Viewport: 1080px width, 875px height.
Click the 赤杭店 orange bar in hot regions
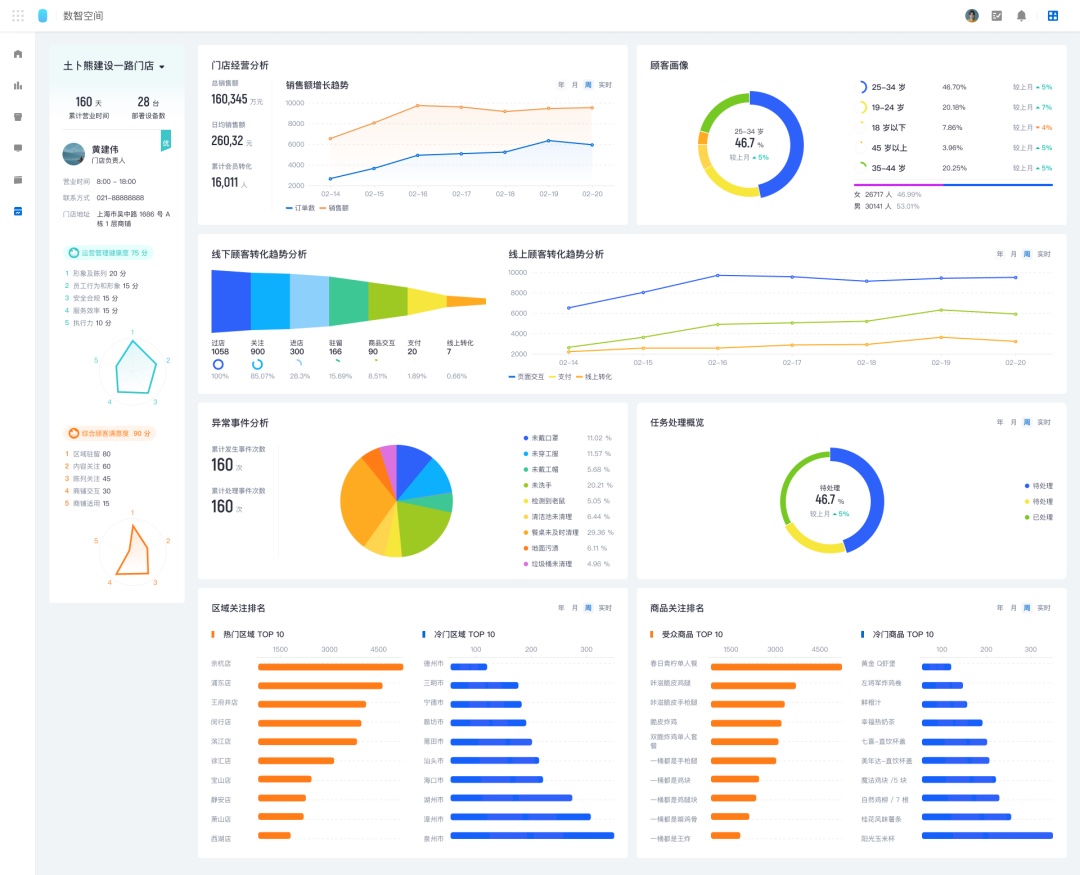(330, 666)
